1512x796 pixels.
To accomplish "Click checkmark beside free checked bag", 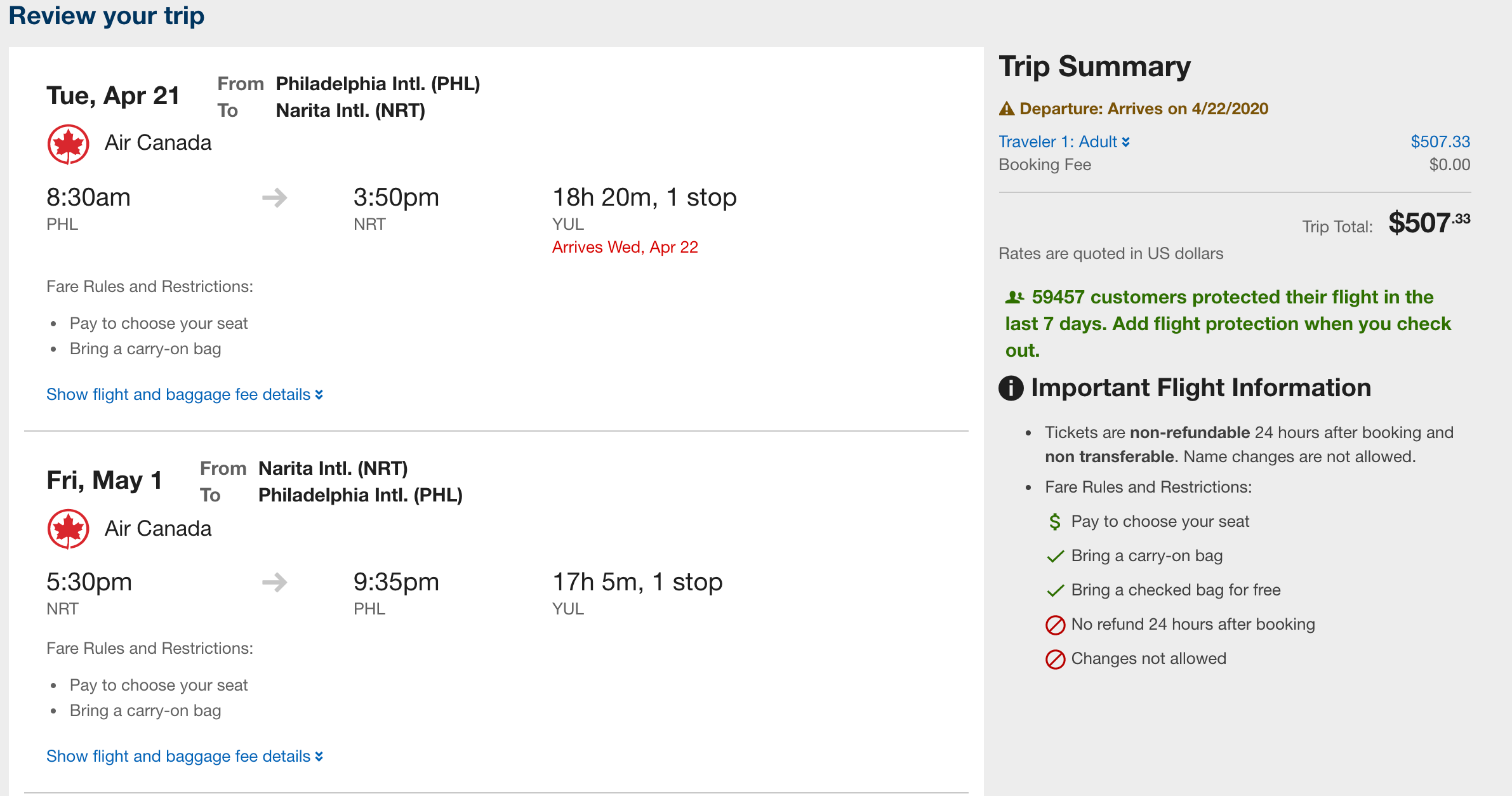I will [1055, 591].
